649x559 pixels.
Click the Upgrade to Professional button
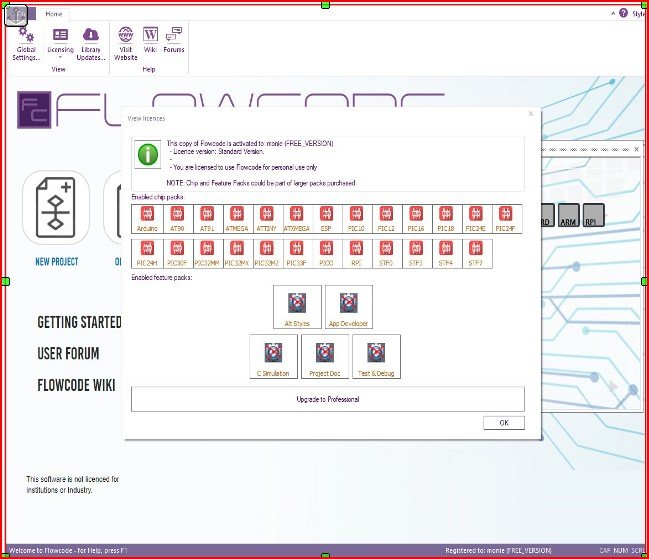pos(328,399)
